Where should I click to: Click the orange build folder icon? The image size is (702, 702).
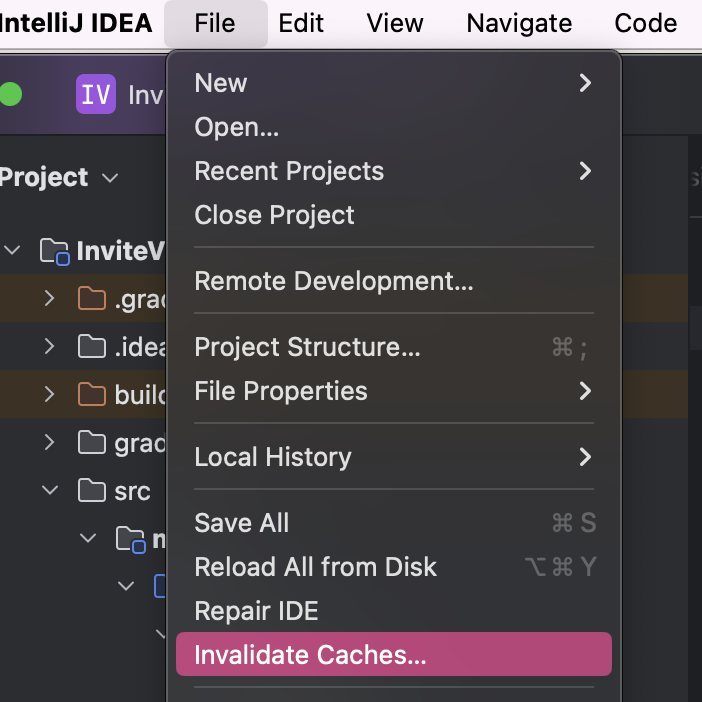point(92,395)
